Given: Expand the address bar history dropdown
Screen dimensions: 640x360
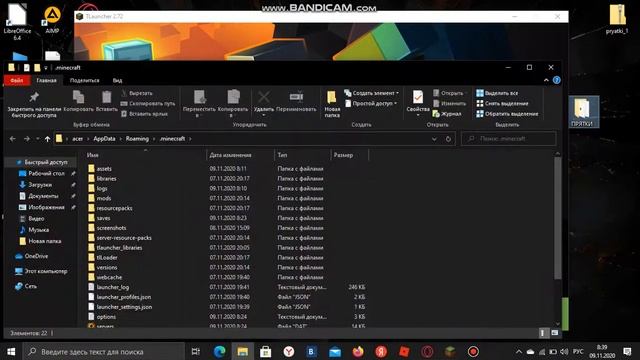Looking at the screenshot, I should coord(434,139).
